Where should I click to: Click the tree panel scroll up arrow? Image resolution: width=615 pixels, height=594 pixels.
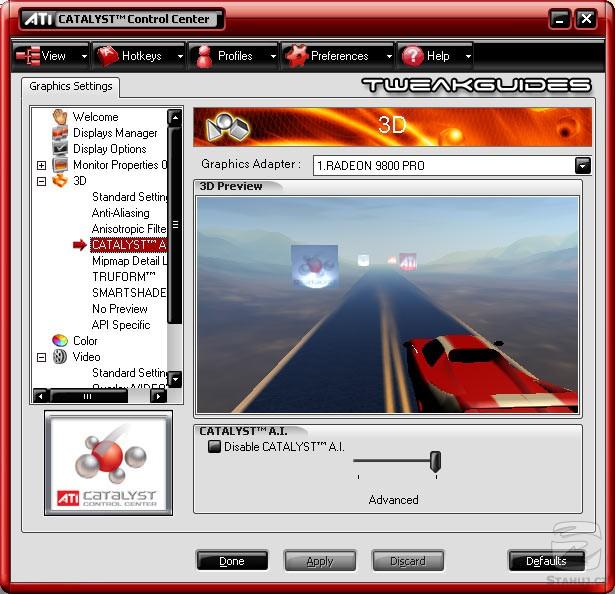tap(175, 117)
